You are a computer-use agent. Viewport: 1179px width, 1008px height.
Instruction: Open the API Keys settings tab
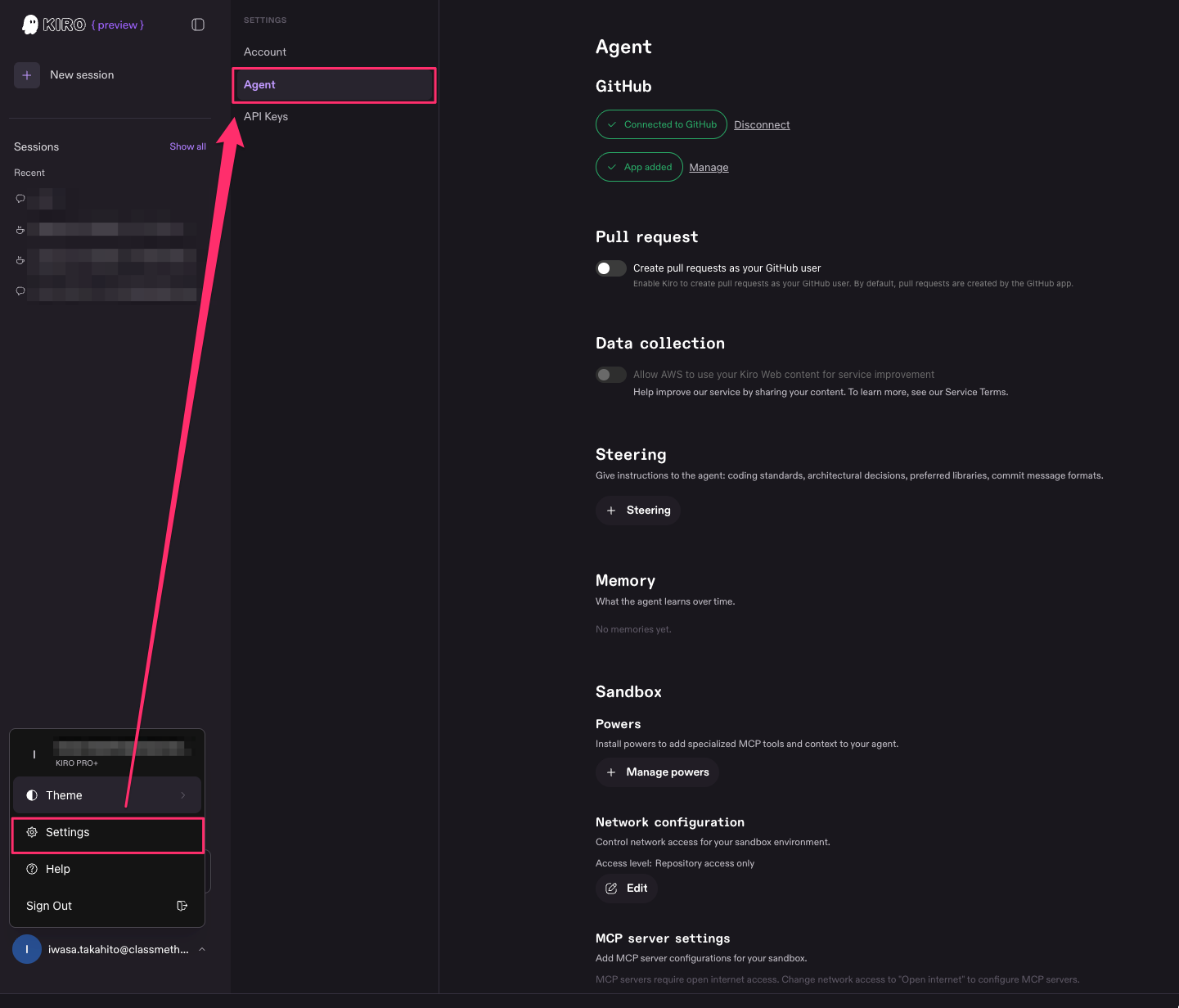334,116
